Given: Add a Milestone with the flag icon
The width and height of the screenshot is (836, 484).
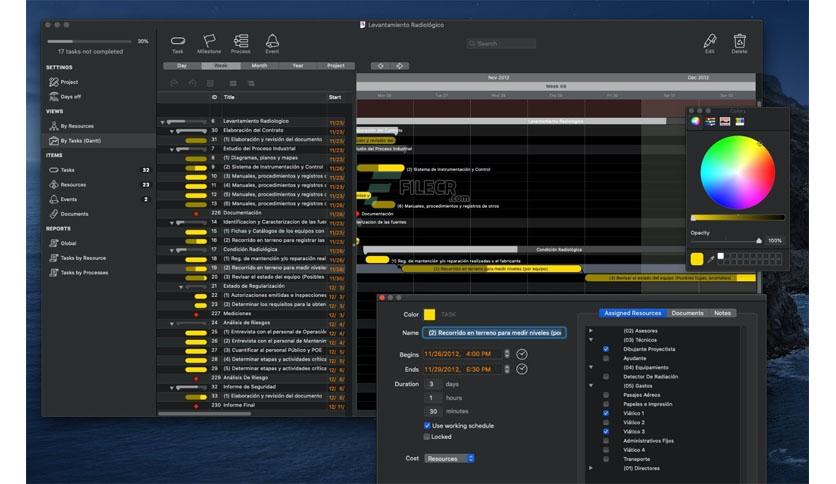Looking at the screenshot, I should pyautogui.click(x=208, y=44).
